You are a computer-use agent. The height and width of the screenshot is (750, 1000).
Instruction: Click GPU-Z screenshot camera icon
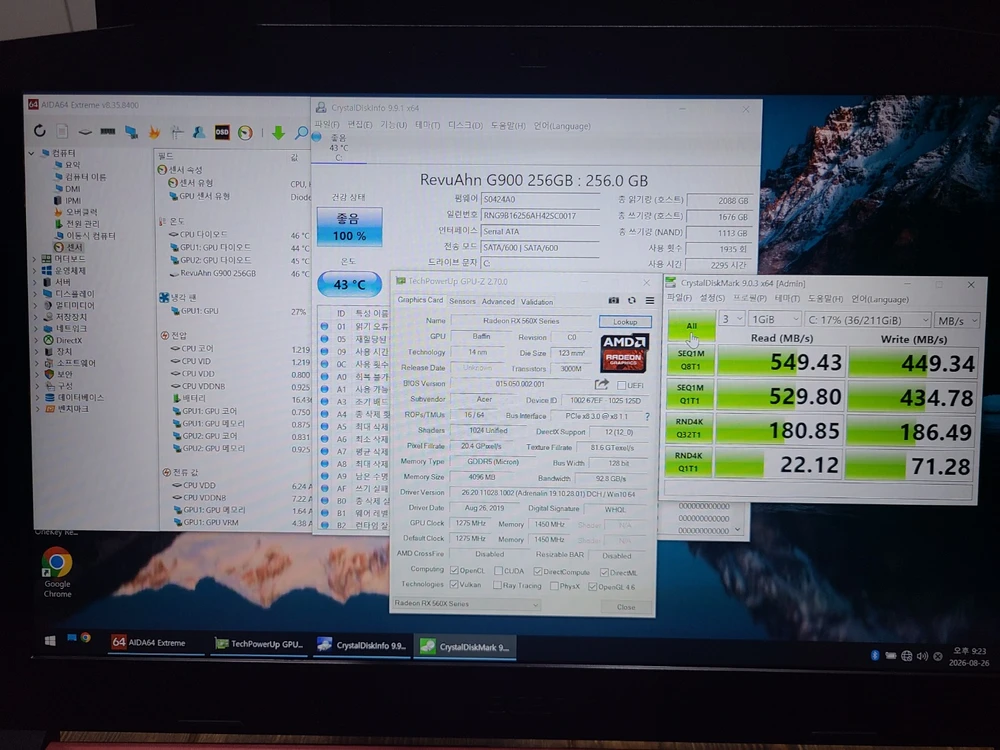pyautogui.click(x=614, y=300)
